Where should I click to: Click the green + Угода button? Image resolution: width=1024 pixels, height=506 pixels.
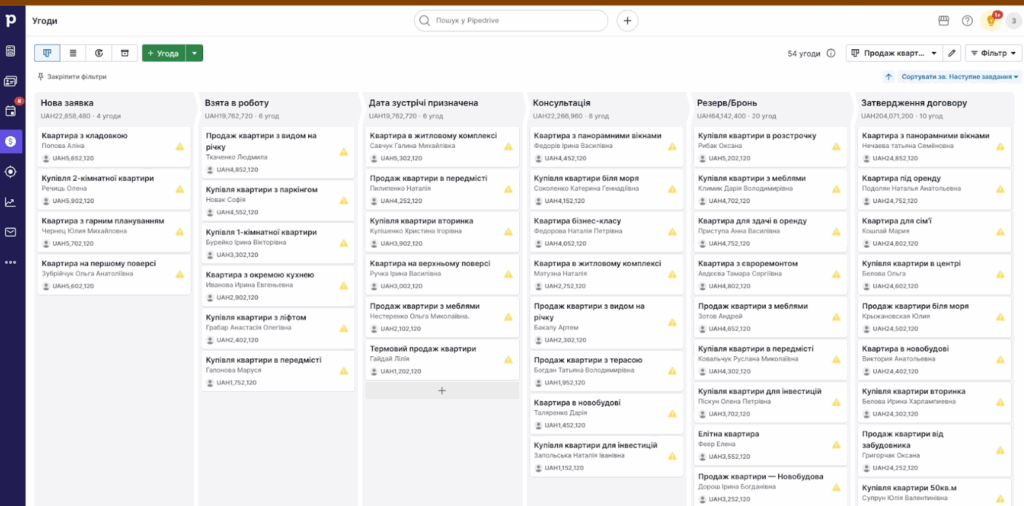[163, 53]
